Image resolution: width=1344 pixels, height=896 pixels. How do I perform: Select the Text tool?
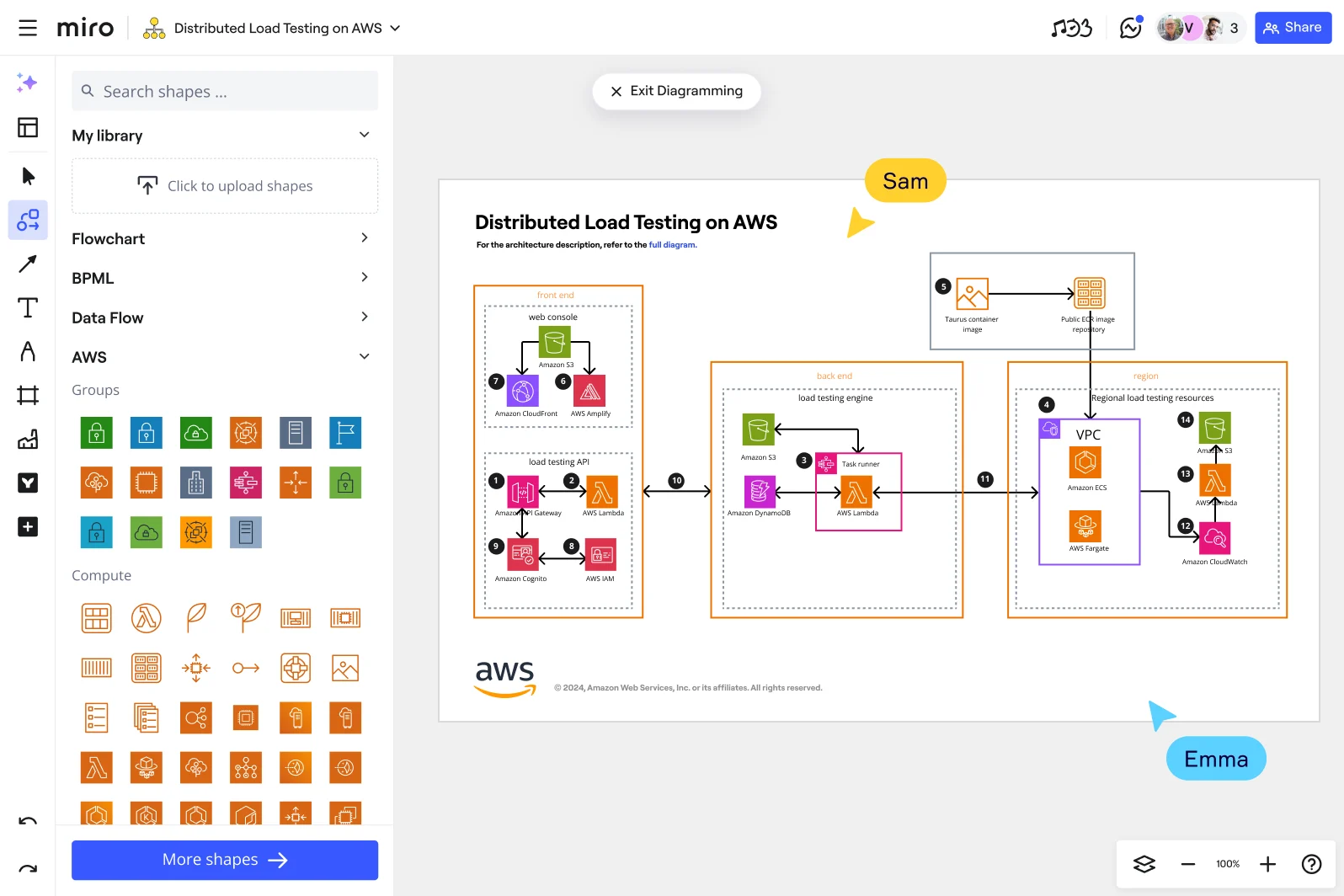click(28, 308)
